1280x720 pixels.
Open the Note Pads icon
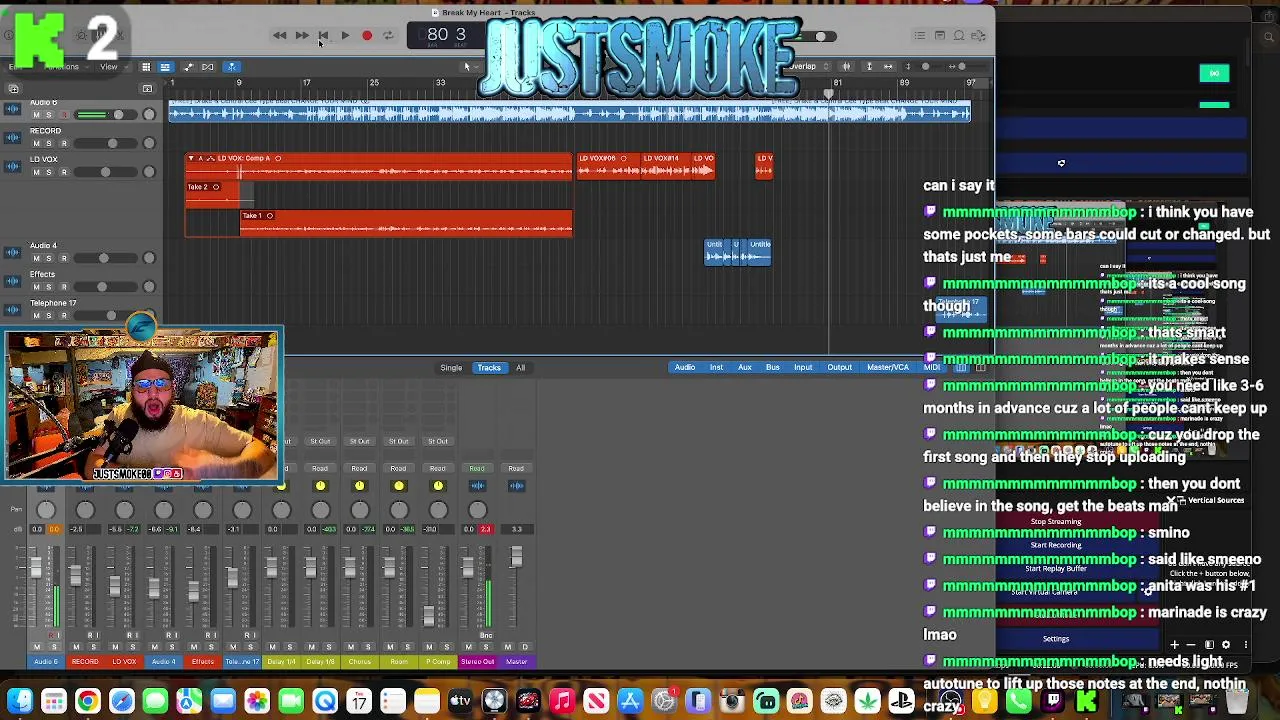pos(939,36)
